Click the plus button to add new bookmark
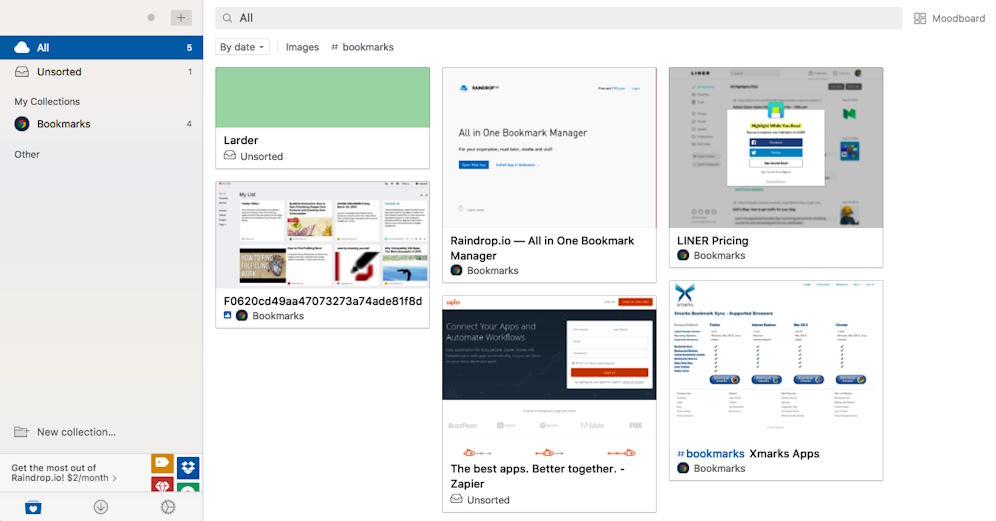 tap(181, 18)
